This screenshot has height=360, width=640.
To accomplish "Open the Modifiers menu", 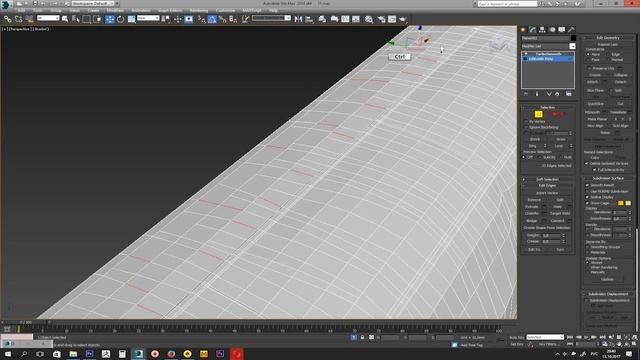I will [x=115, y=10].
